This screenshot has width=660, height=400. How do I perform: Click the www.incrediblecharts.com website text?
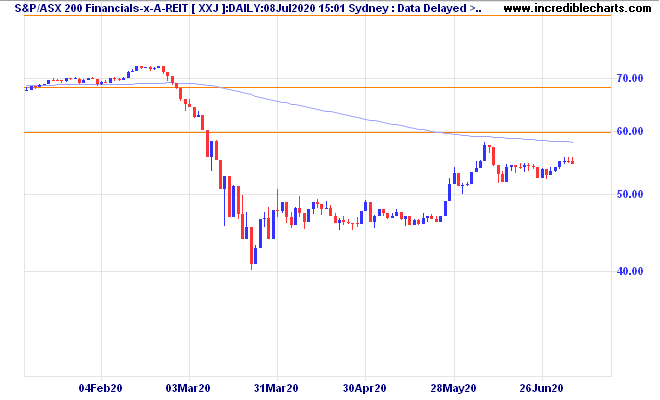[x=577, y=8]
